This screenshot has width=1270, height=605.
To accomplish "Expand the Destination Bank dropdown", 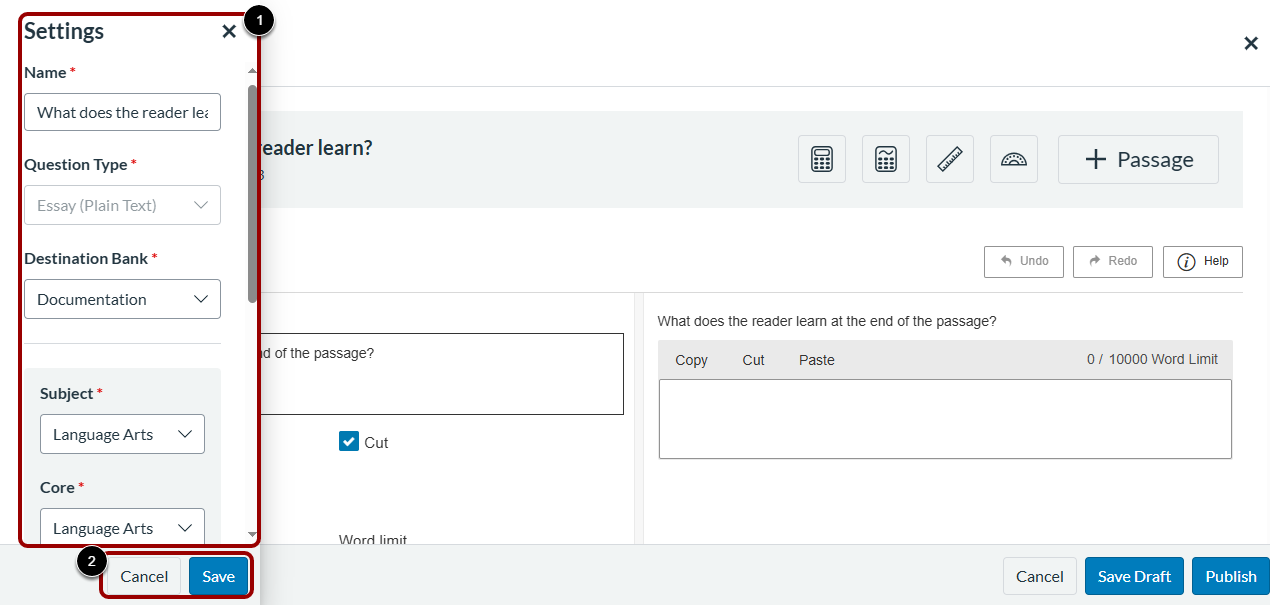I will point(122,299).
